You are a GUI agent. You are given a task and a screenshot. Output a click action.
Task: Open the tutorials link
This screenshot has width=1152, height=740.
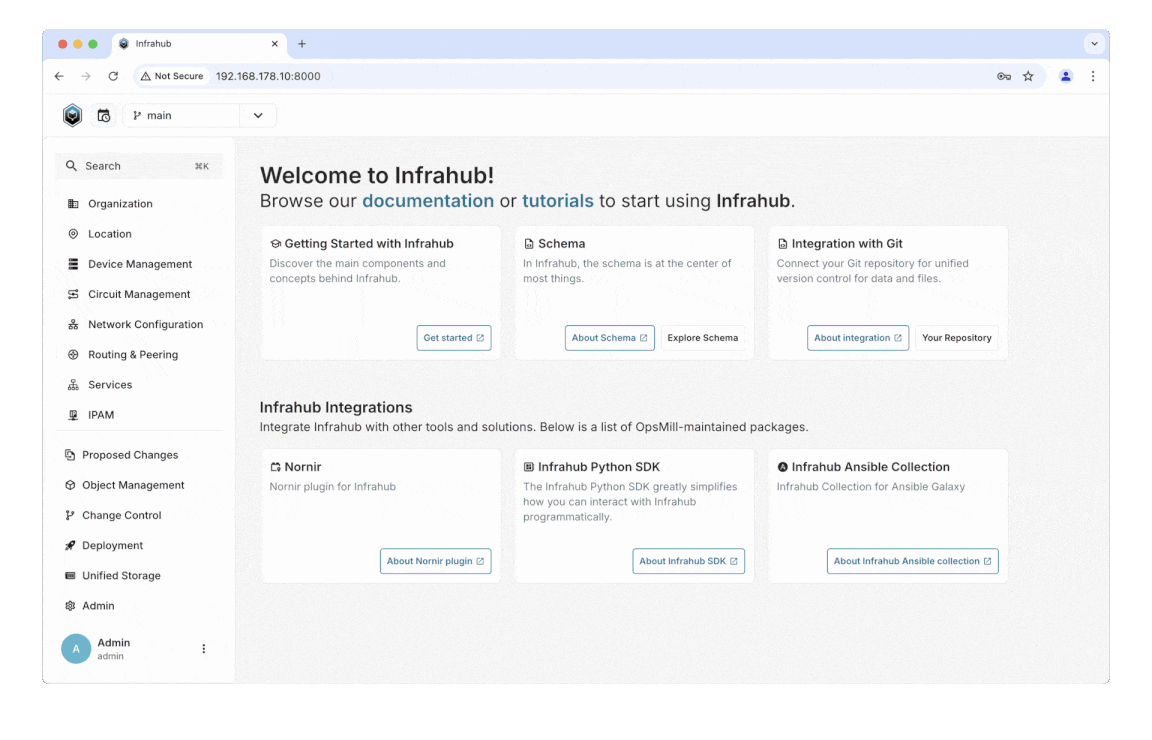(x=558, y=201)
